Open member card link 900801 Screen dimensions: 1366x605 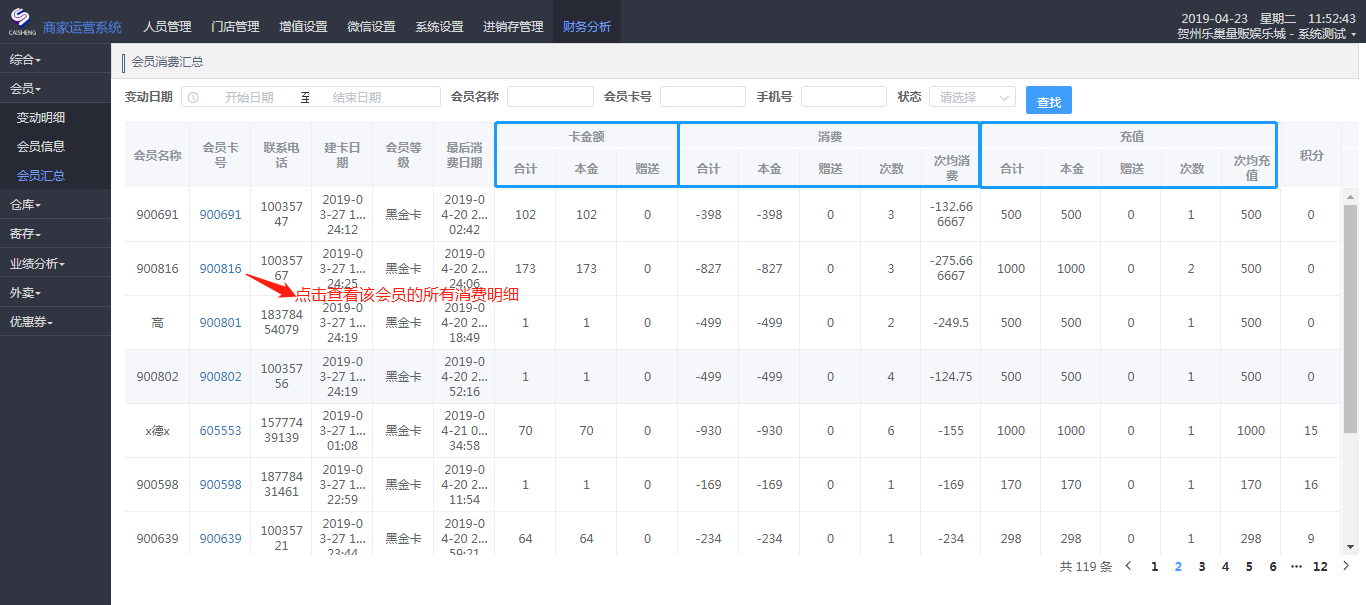pyautogui.click(x=220, y=323)
